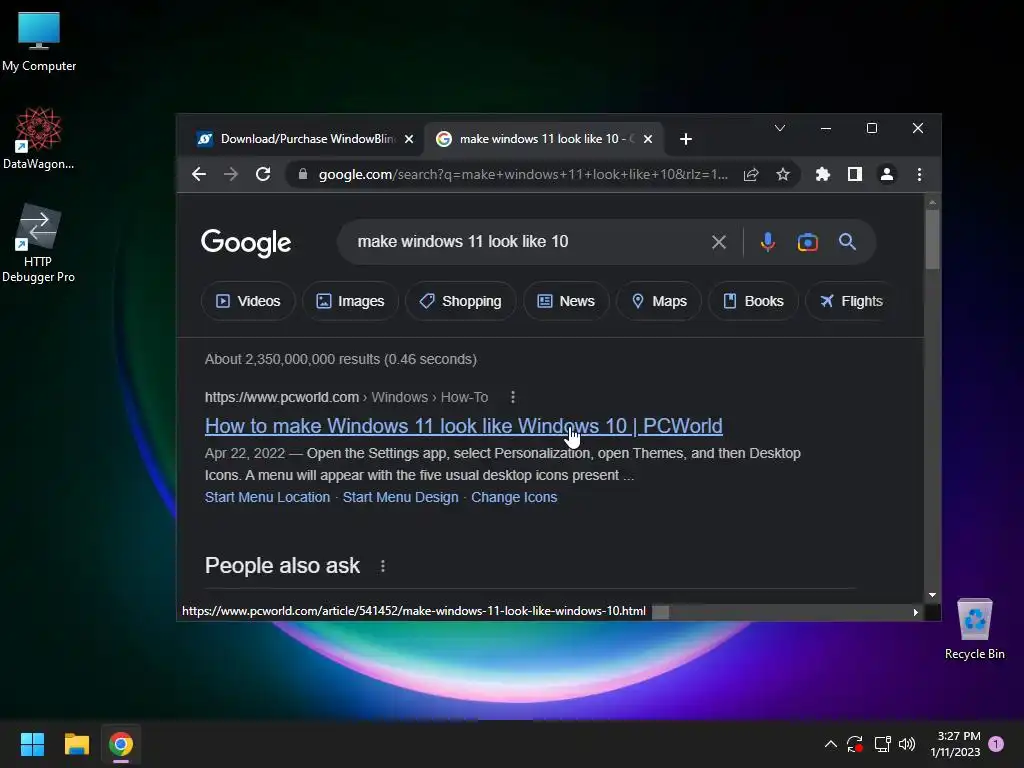Viewport: 1024px width, 768px height.
Task: Open the Start Menu Design sitelink
Action: [x=400, y=497]
